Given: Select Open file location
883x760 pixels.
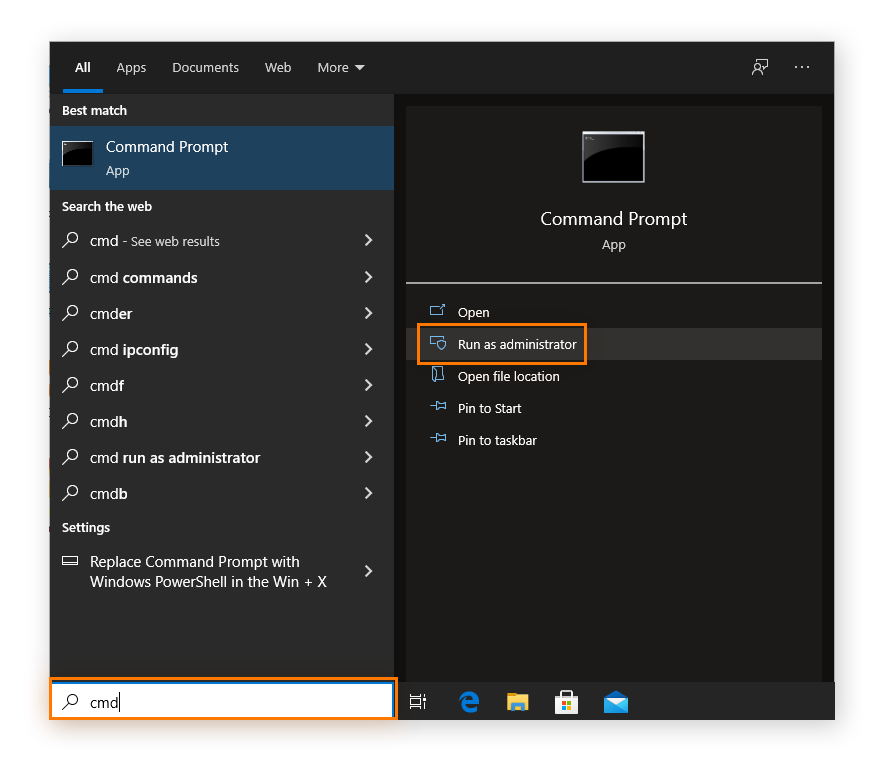Looking at the screenshot, I should click(x=508, y=376).
